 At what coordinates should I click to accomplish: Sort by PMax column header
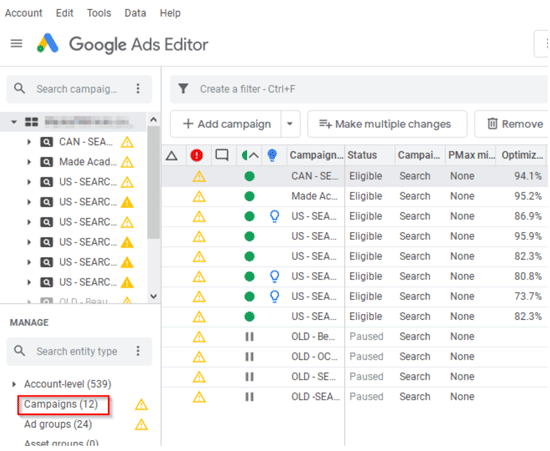tap(471, 155)
